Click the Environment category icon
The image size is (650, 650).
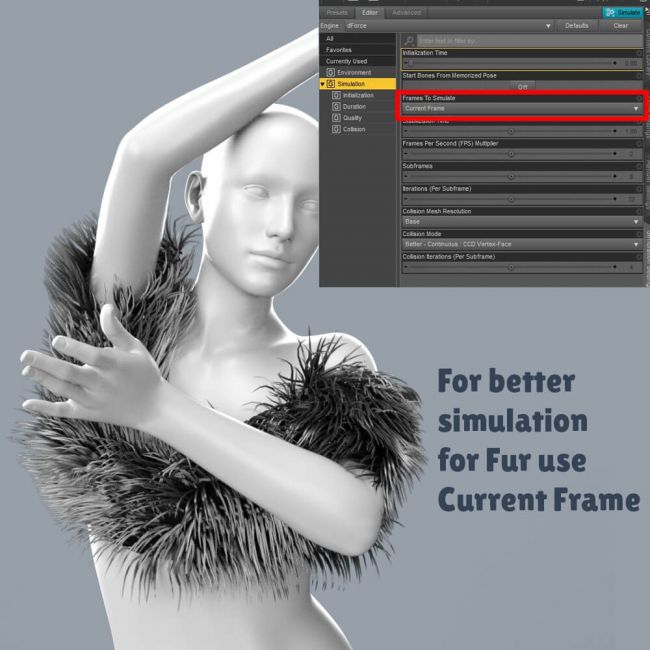coord(331,73)
